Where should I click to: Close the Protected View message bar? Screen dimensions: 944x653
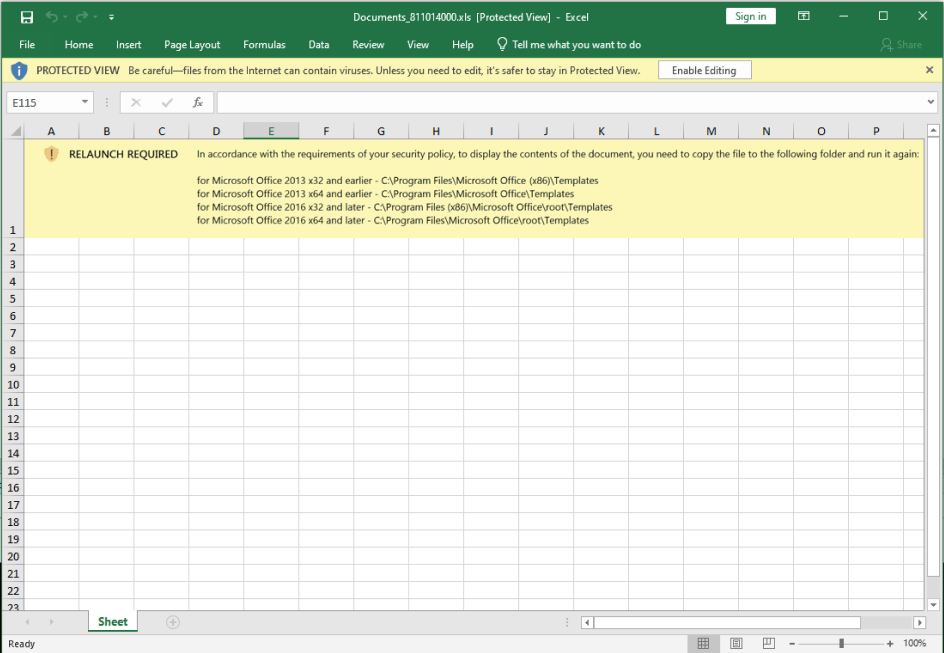click(929, 71)
